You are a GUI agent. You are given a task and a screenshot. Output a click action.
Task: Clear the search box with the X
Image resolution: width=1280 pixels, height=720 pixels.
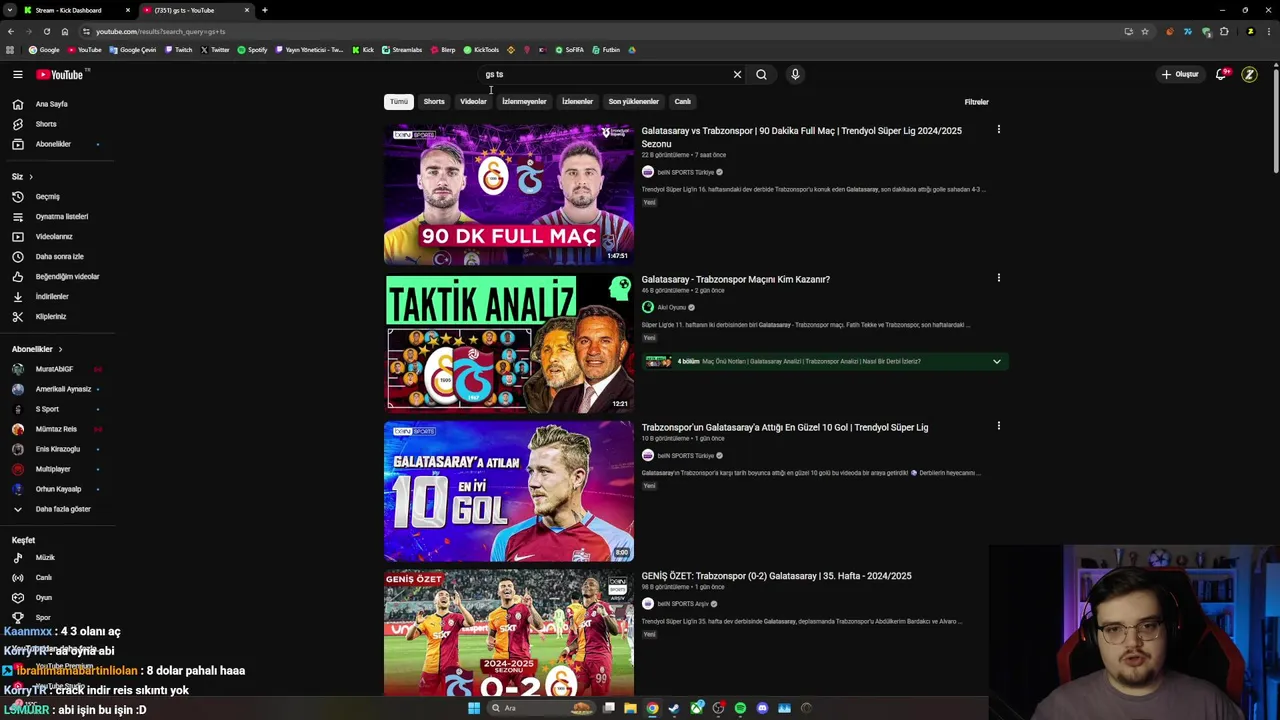[737, 74]
